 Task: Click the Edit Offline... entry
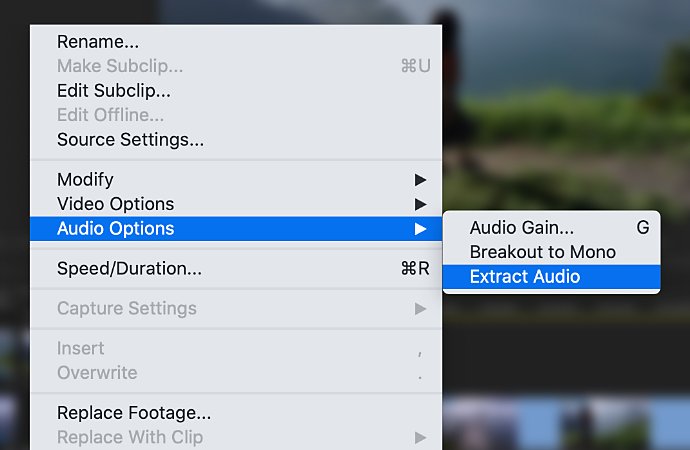[236, 115]
